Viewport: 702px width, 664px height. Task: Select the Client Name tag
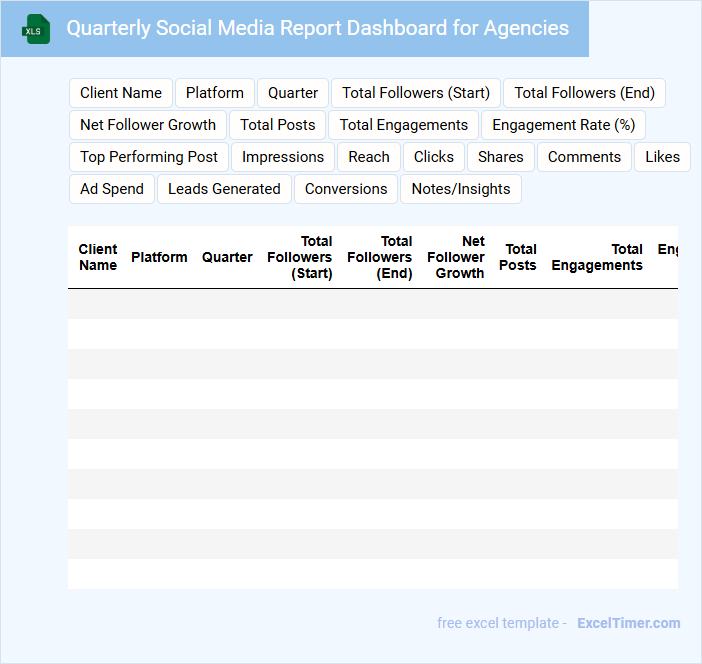pyautogui.click(x=121, y=93)
